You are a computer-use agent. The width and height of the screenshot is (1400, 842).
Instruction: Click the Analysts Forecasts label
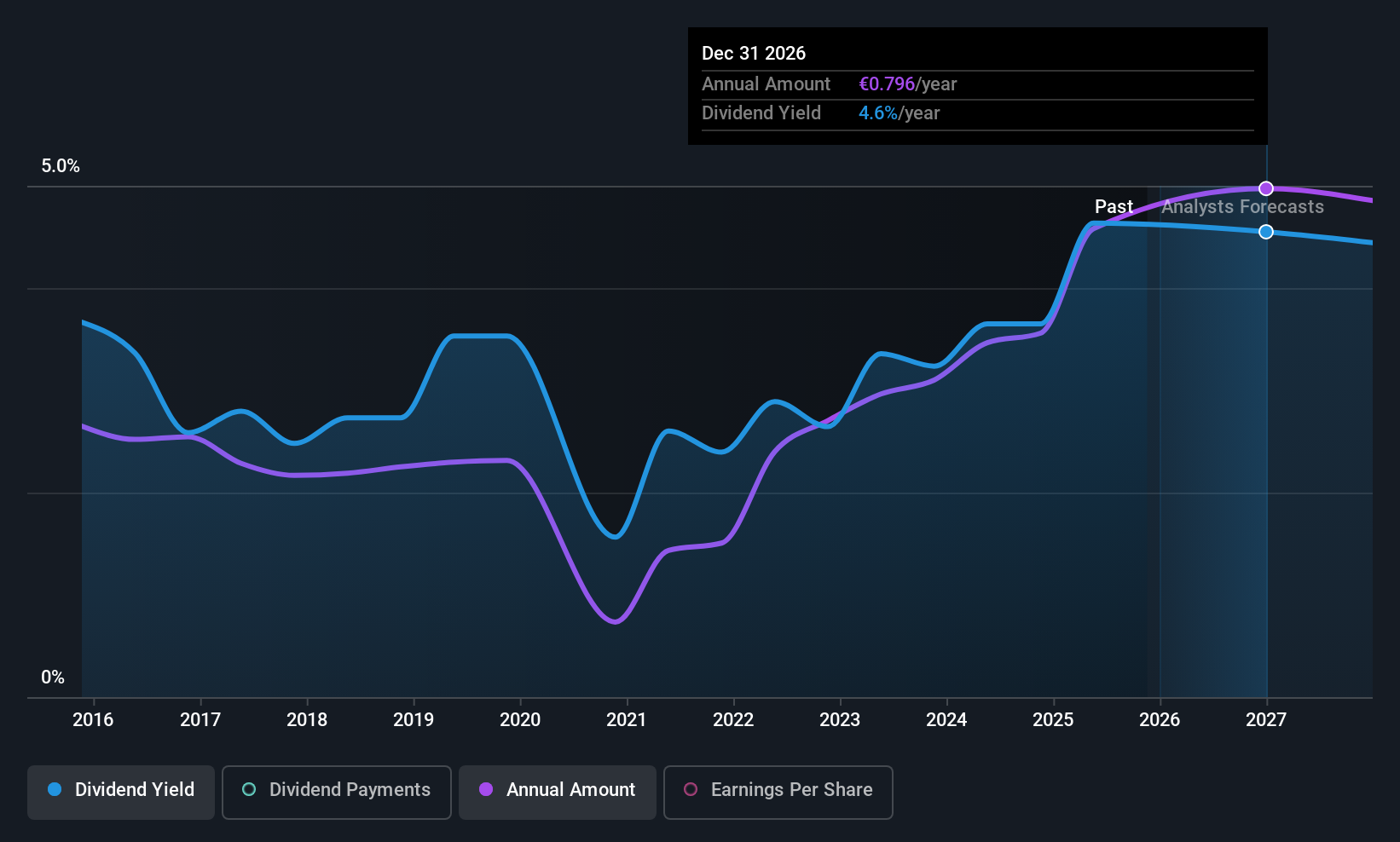point(1242,206)
